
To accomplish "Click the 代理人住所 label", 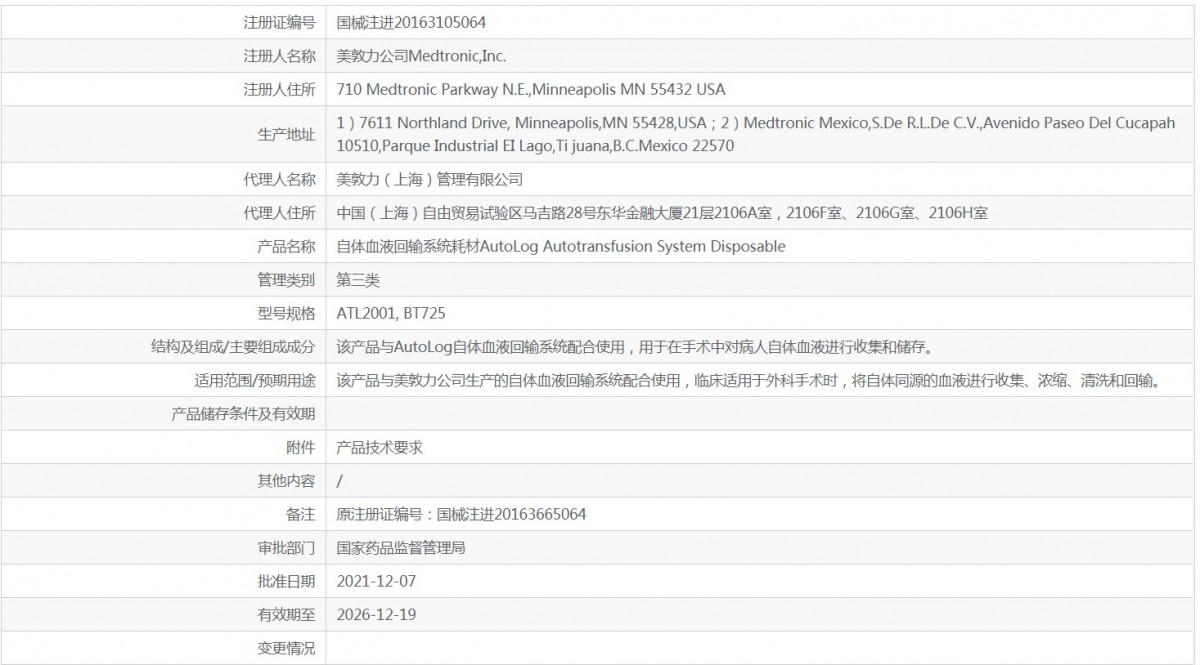I will 279,213.
